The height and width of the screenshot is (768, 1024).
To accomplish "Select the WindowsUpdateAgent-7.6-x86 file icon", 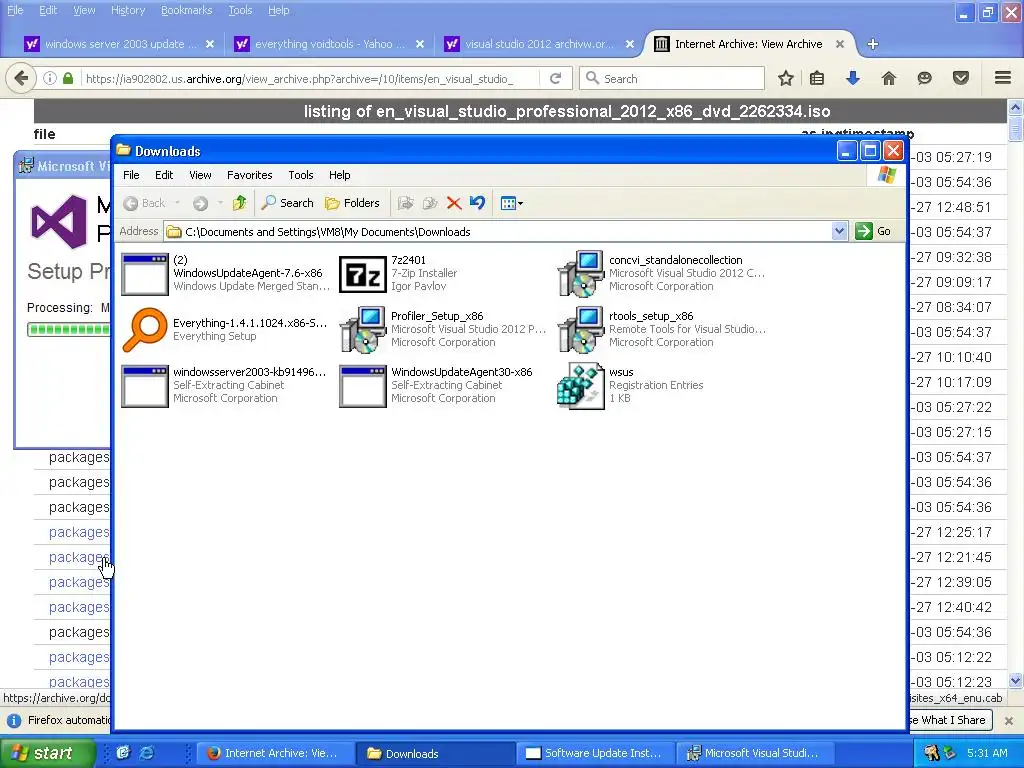I will 144,274.
